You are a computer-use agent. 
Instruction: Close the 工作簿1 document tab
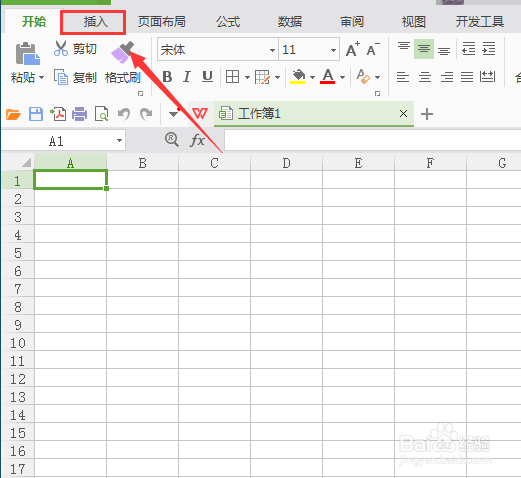click(403, 114)
